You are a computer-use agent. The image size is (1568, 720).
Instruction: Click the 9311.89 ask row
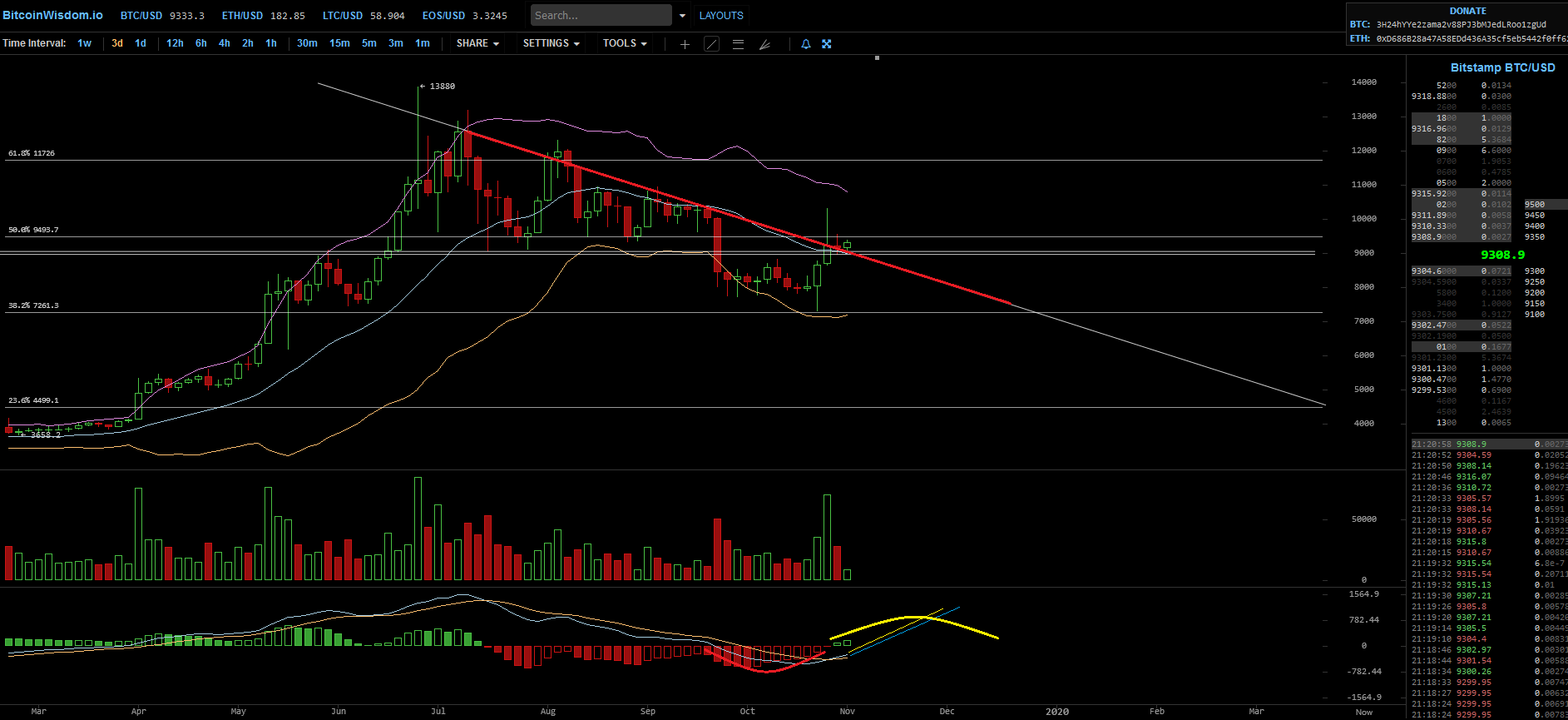click(x=1462, y=216)
